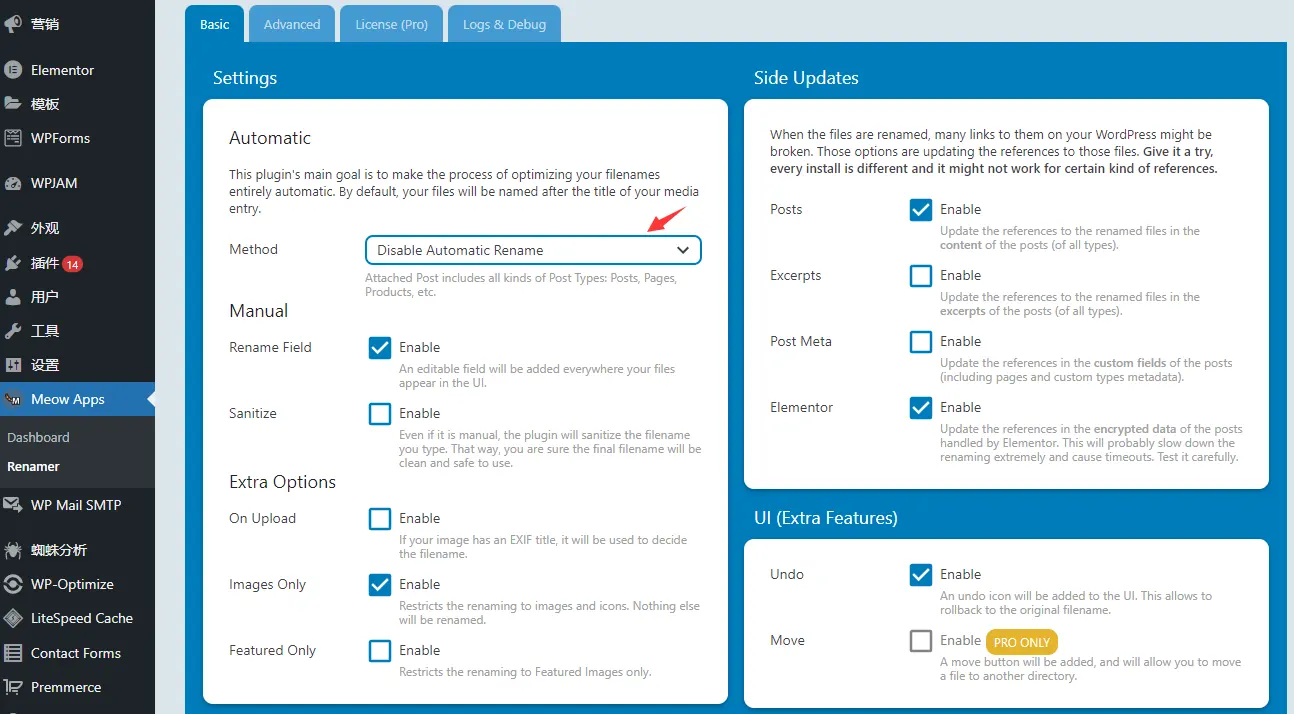Open the Contact Forms menu
This screenshot has height=714, width=1294.
coord(77,653)
